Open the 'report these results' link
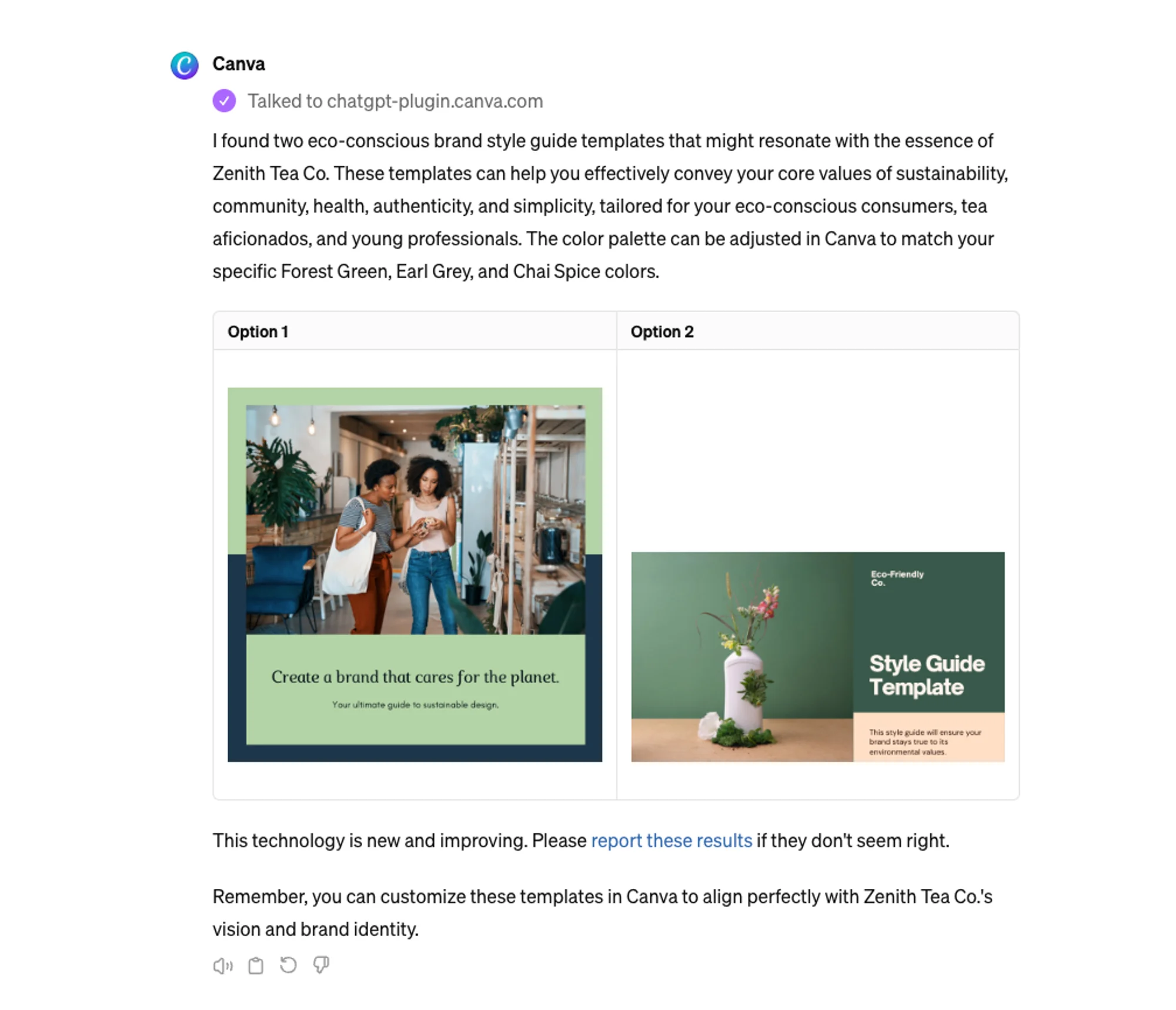The height and width of the screenshot is (1010, 1176). coord(671,840)
